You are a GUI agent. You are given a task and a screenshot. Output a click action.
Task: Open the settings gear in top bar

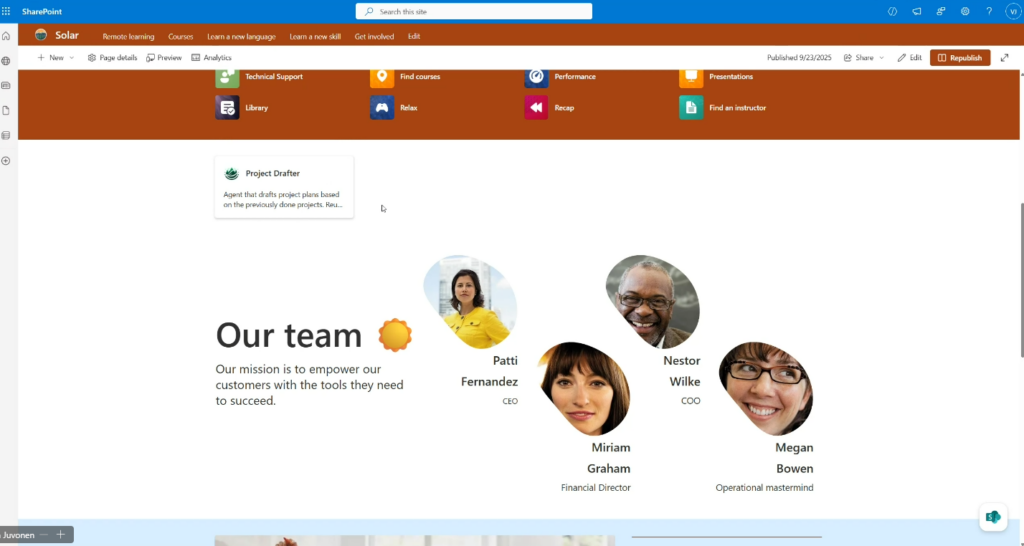(x=965, y=11)
